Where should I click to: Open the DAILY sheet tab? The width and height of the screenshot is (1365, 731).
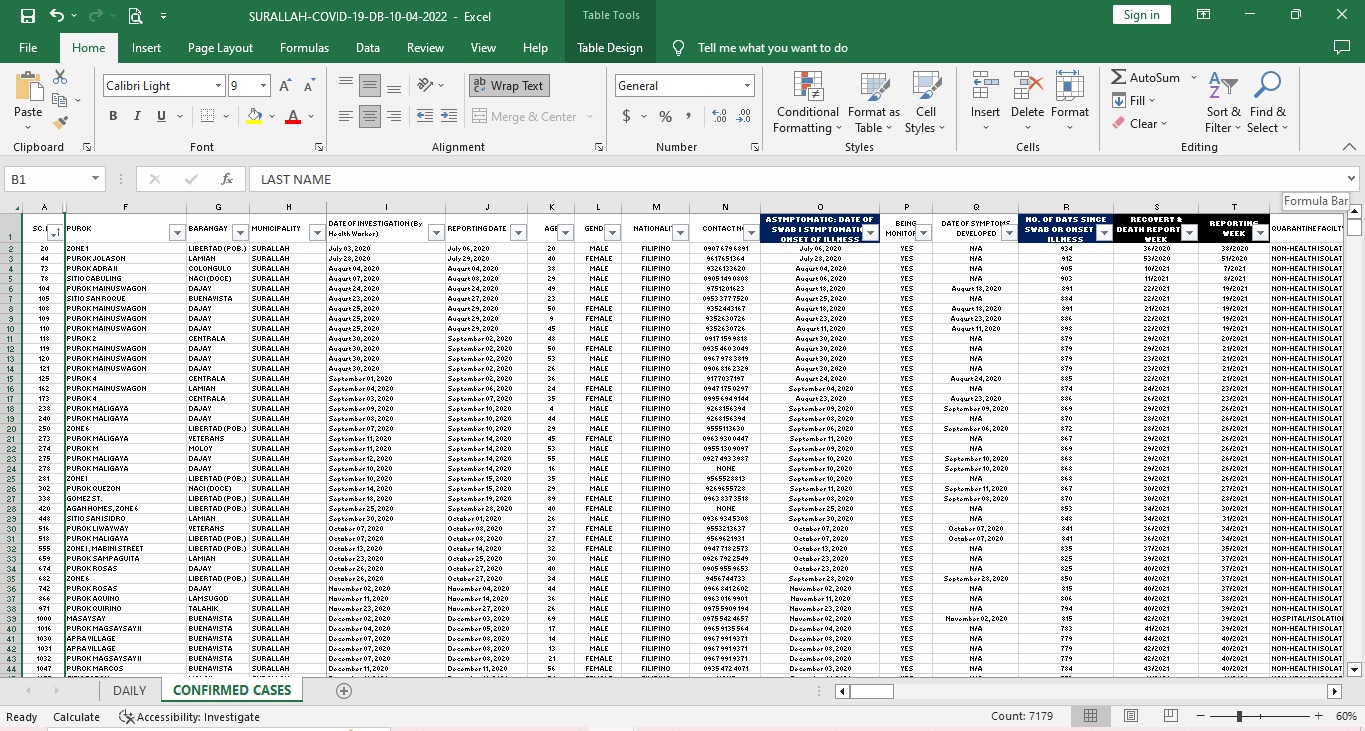[x=129, y=690]
